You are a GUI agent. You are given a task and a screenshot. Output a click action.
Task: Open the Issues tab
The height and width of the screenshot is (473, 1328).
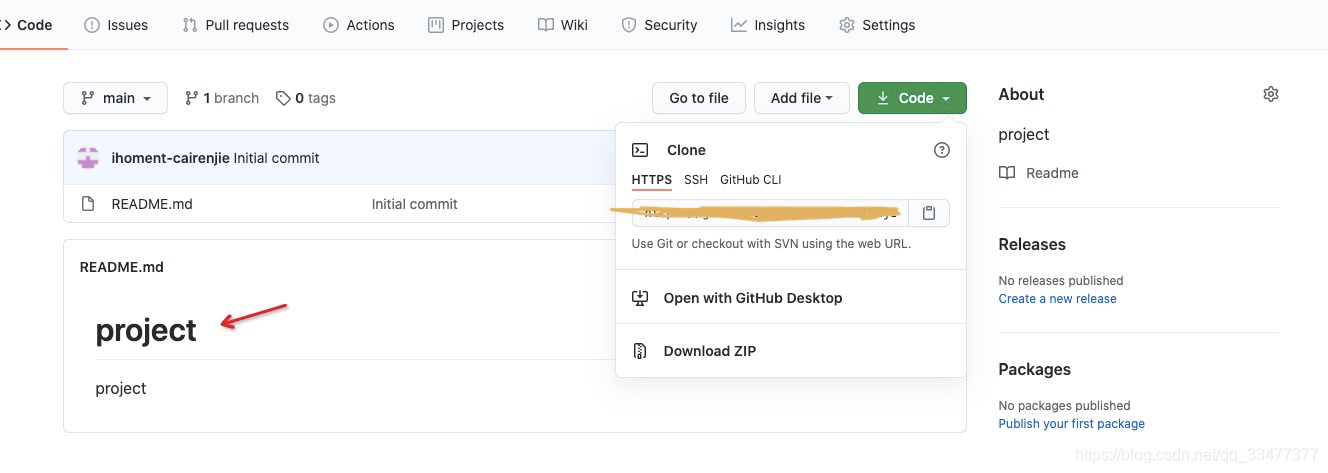point(116,25)
